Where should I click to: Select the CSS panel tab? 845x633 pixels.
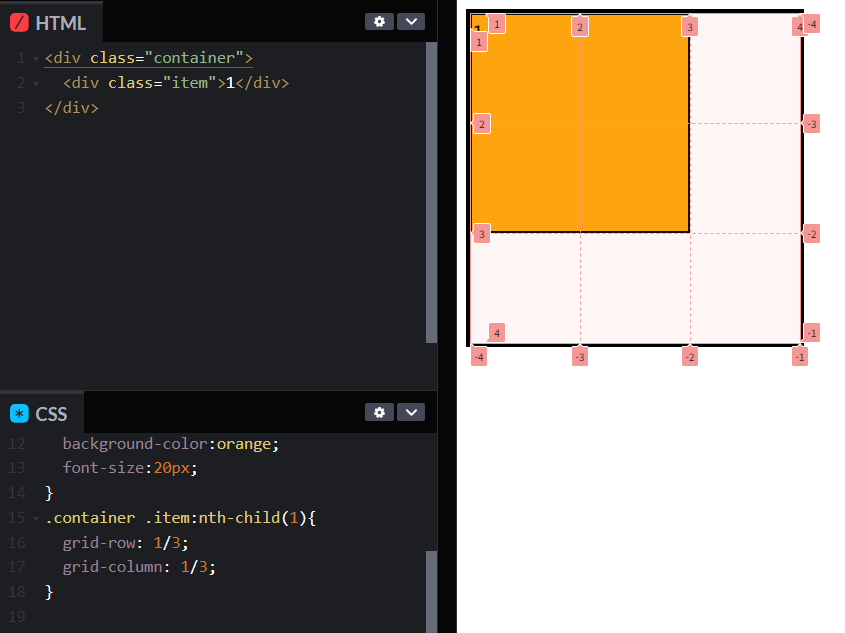pos(41,414)
